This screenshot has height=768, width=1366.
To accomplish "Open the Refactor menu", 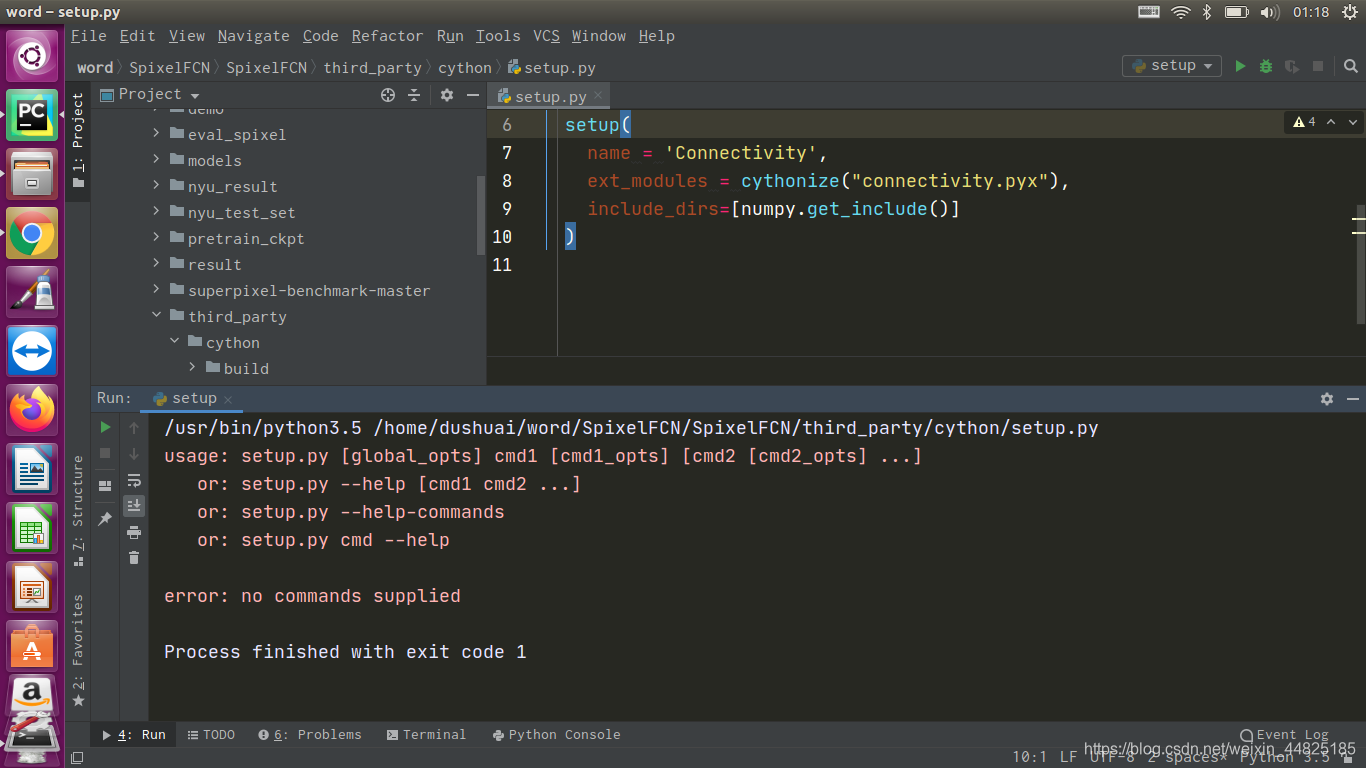I will [387, 36].
